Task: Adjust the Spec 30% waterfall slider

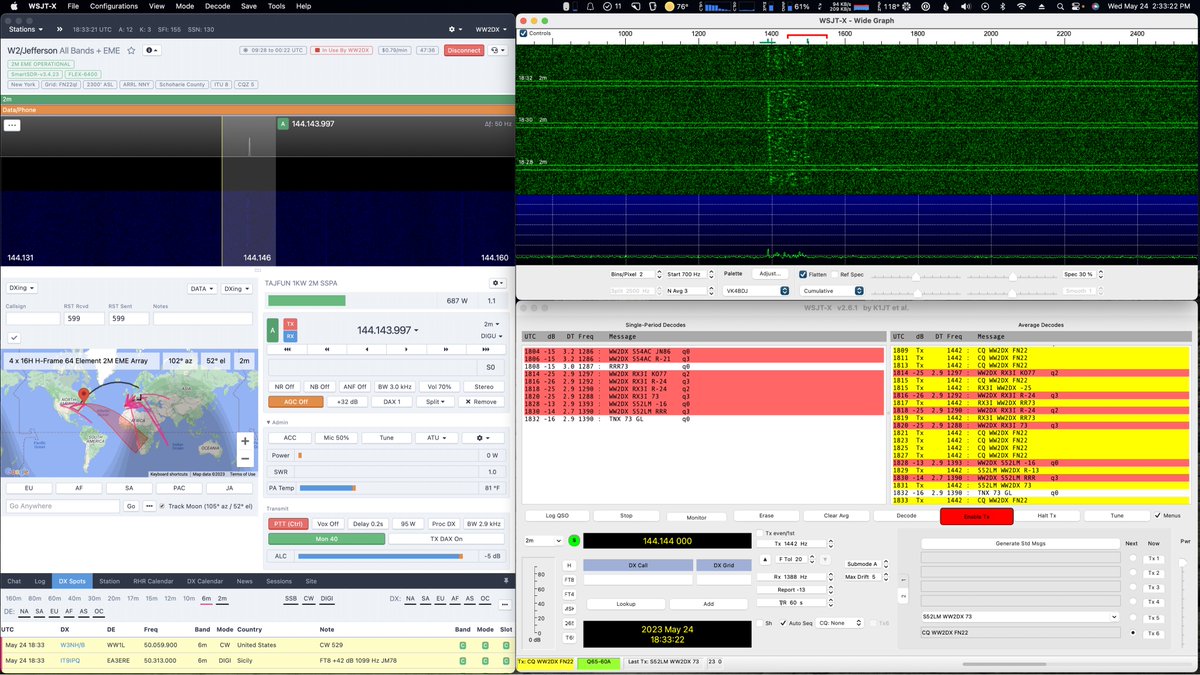Action: pyautogui.click(x=1013, y=276)
